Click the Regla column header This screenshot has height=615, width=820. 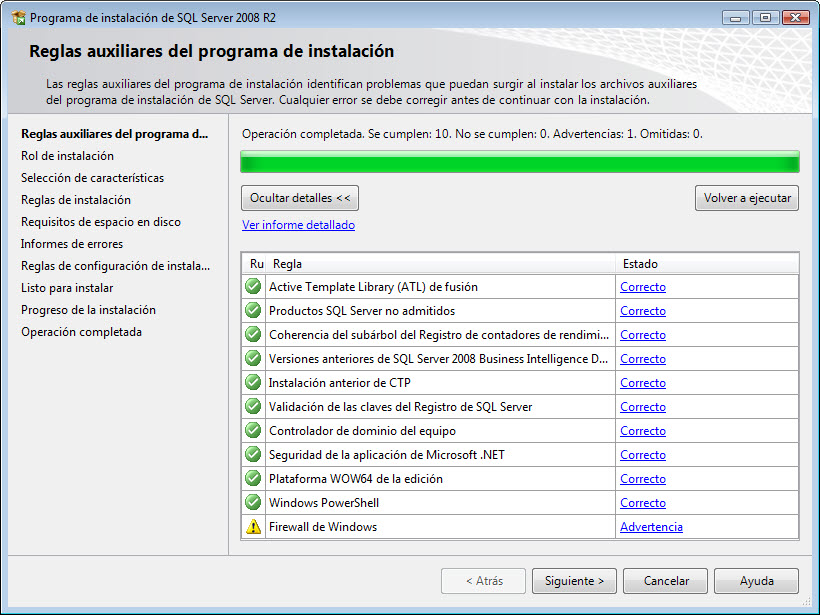441,264
